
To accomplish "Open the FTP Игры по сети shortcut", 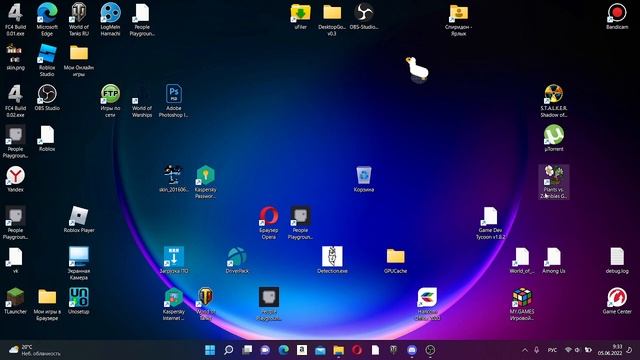I will click(110, 100).
